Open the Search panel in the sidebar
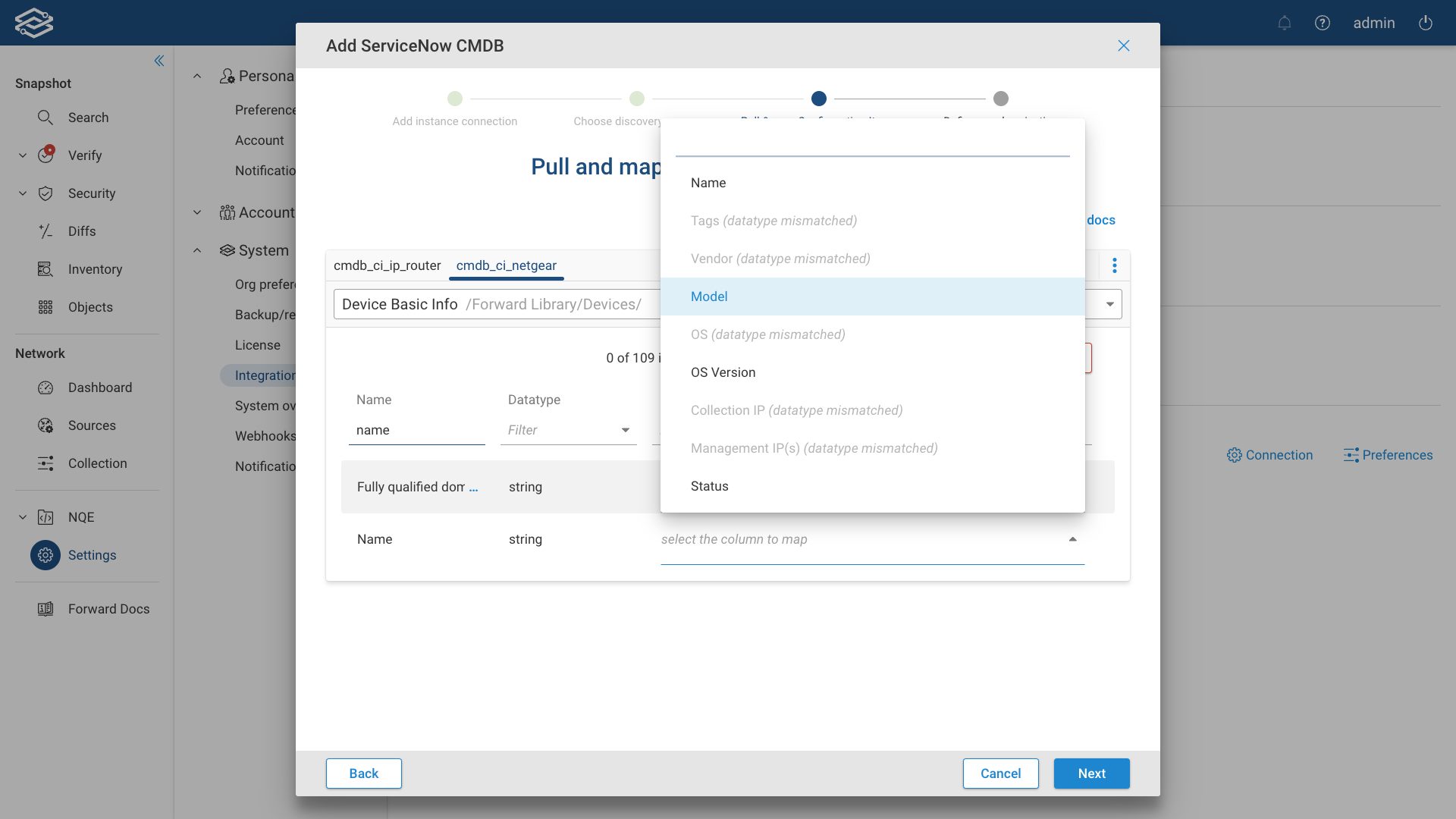 pyautogui.click(x=89, y=118)
